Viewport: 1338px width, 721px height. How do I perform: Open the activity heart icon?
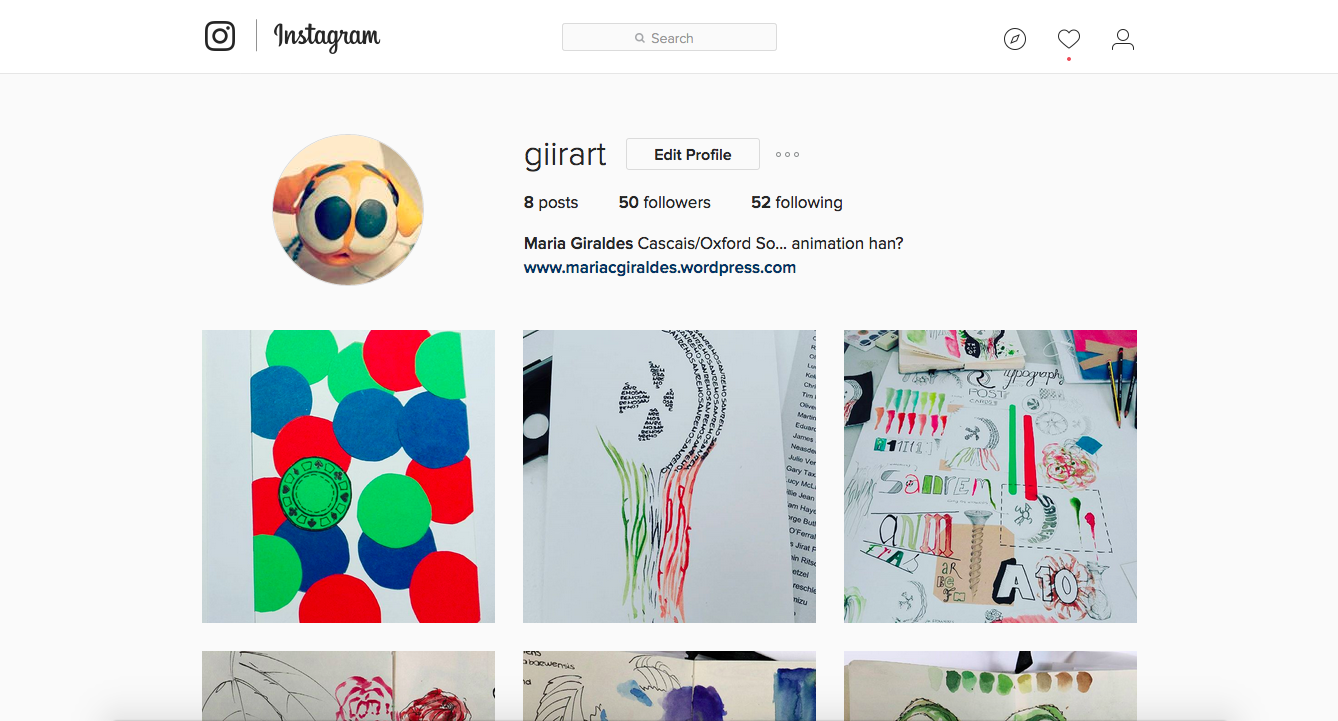pyautogui.click(x=1069, y=39)
